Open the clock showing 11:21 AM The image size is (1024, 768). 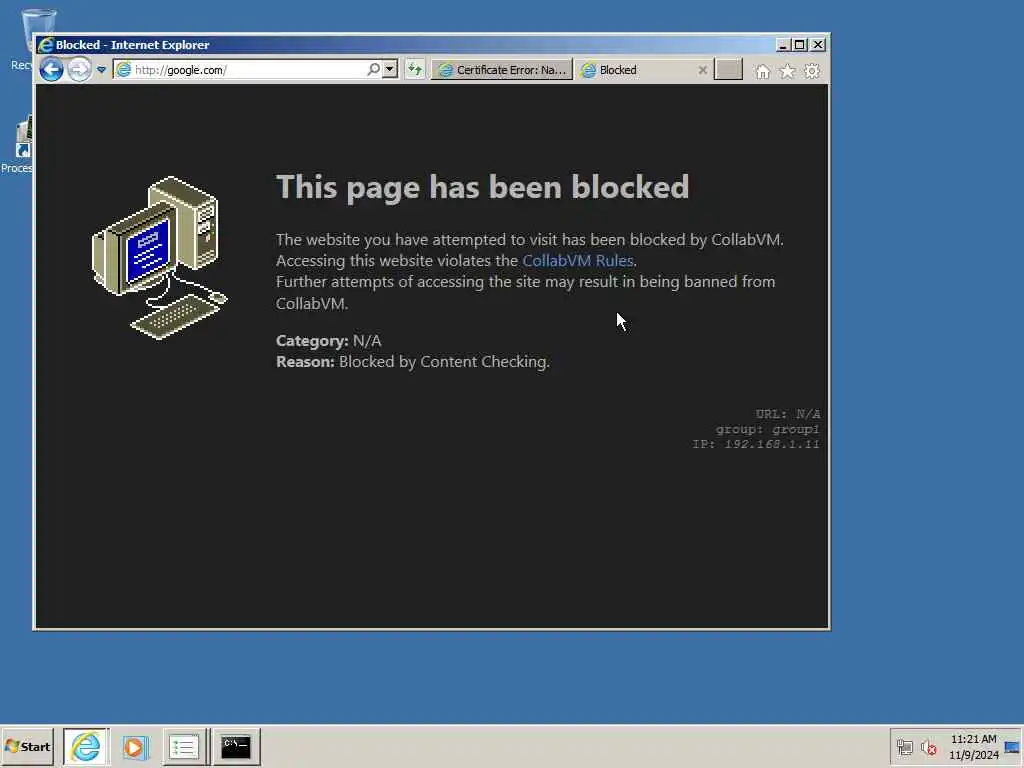pos(974,746)
